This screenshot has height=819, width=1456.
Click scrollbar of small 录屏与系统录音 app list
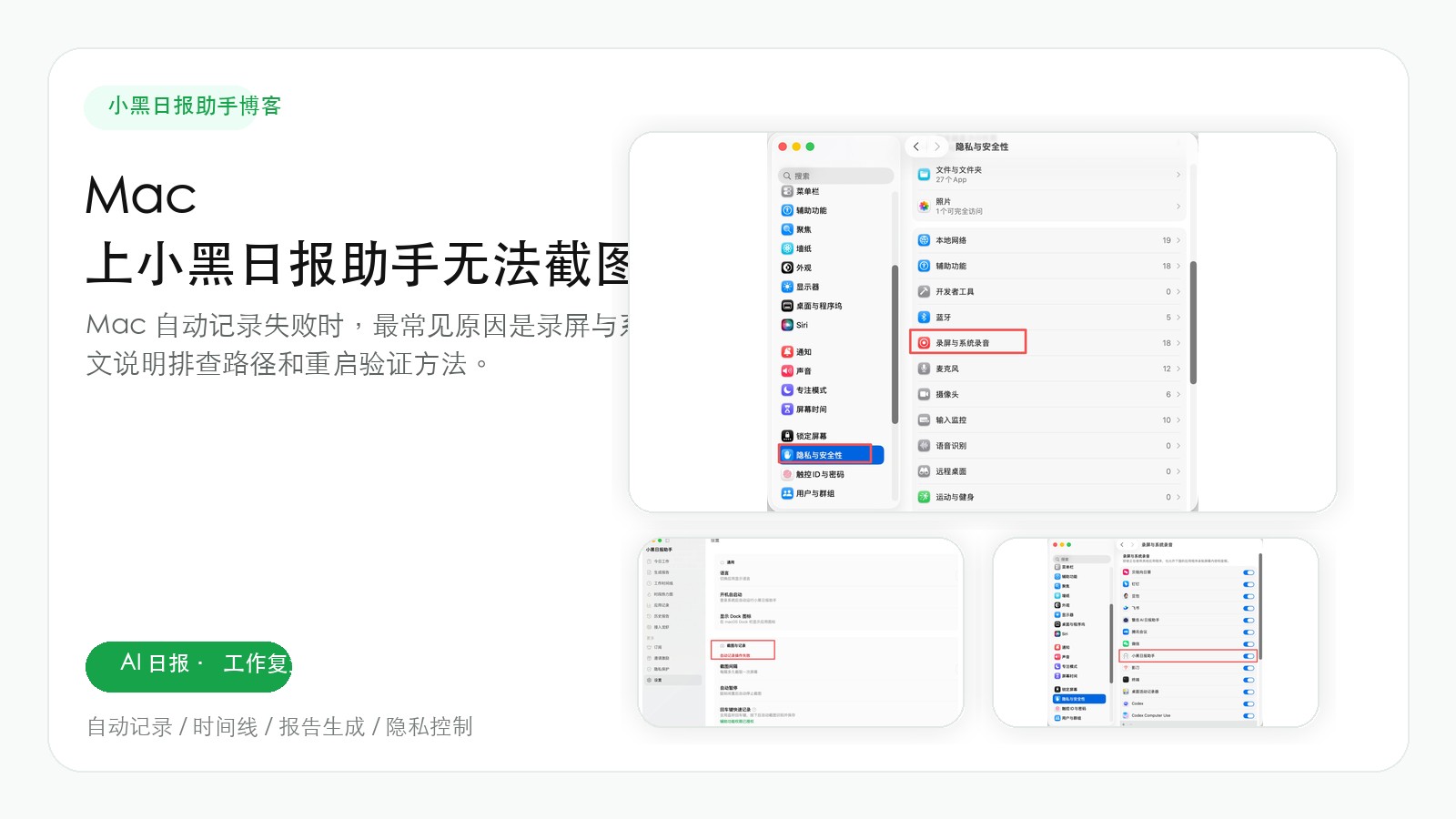pyautogui.click(x=1260, y=605)
